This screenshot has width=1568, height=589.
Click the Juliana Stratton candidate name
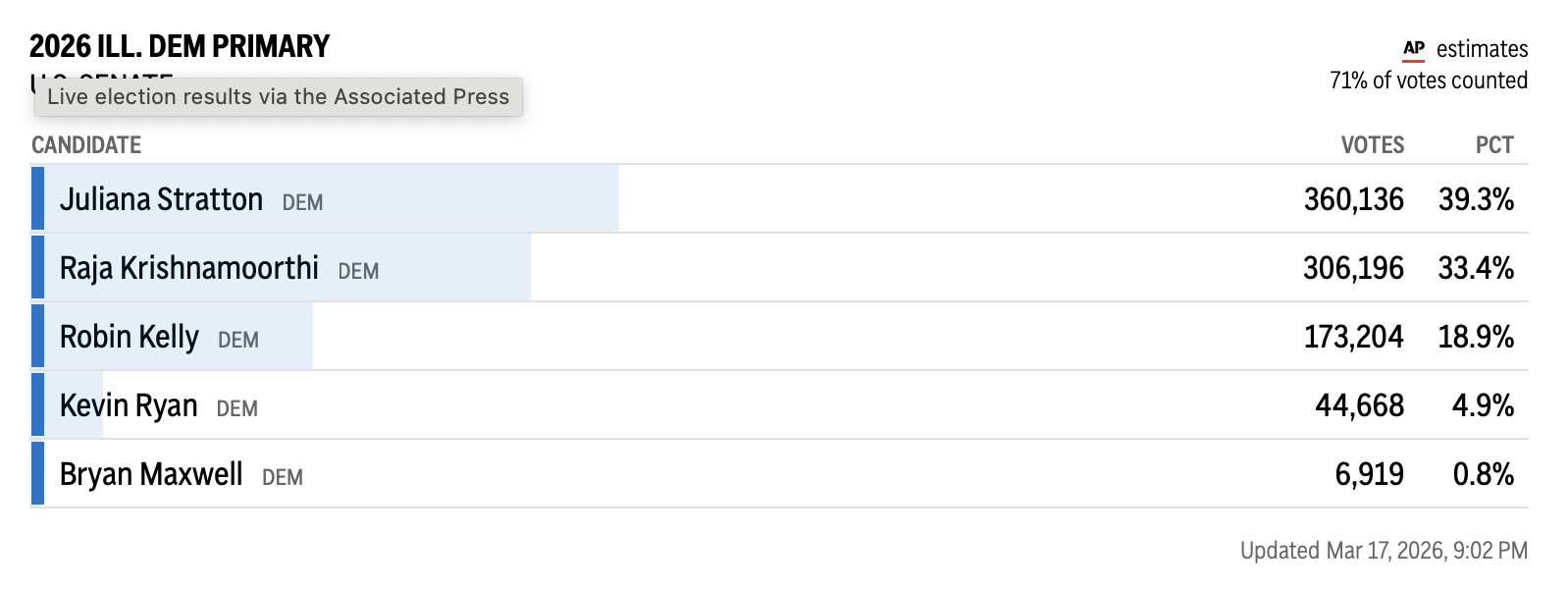pyautogui.click(x=161, y=199)
